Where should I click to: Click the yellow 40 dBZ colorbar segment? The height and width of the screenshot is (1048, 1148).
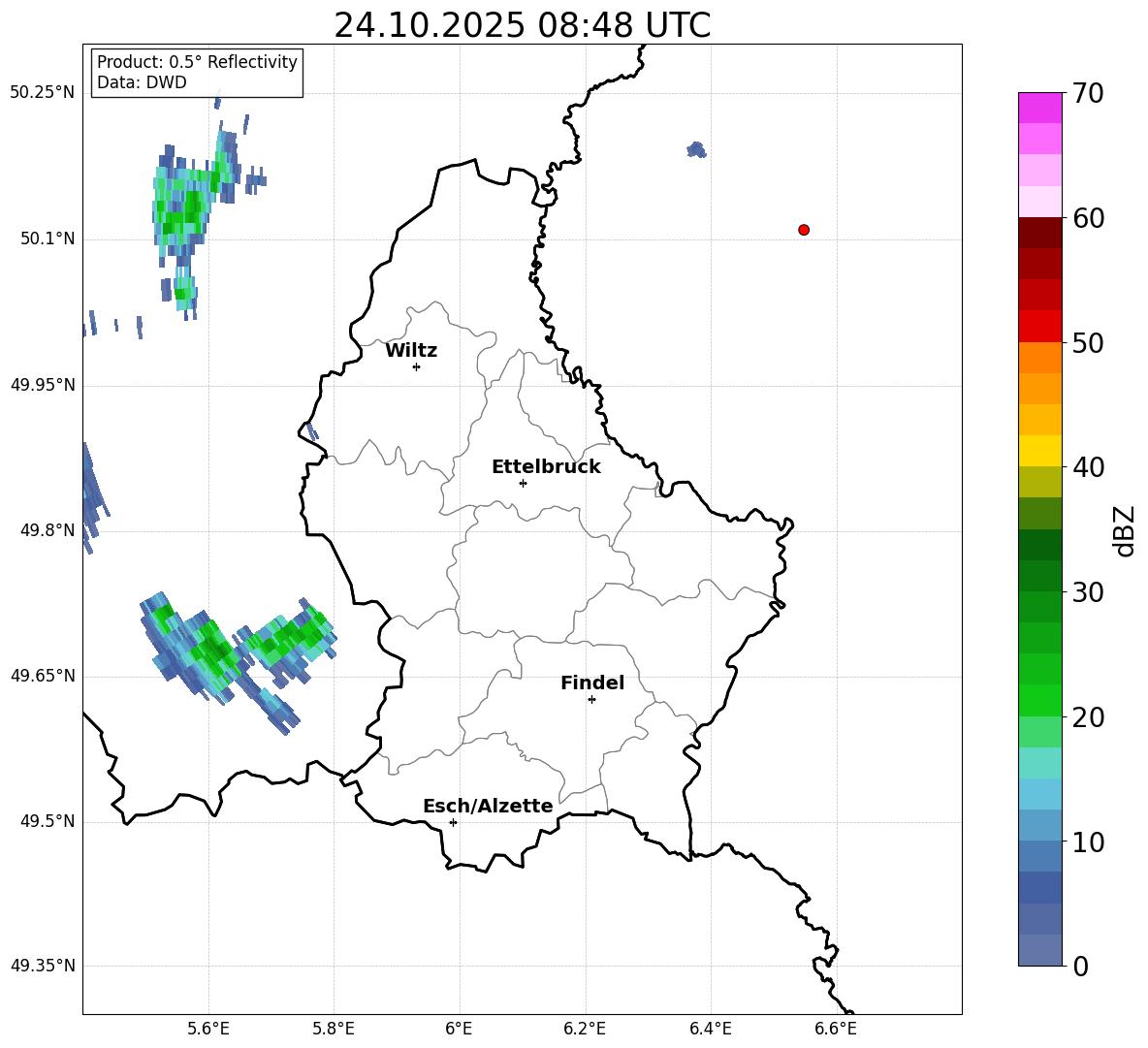click(1039, 451)
